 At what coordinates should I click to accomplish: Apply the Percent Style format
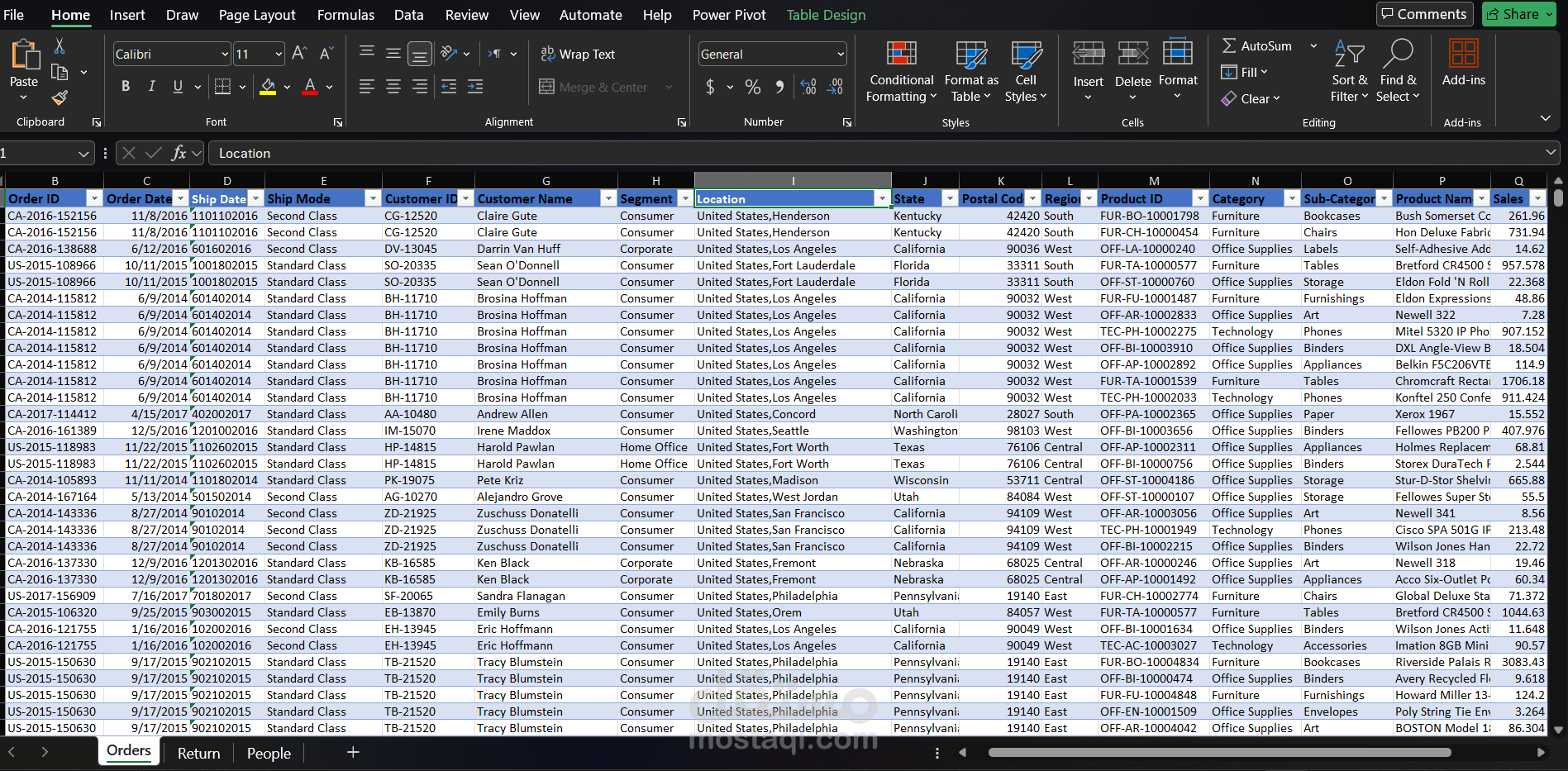pyautogui.click(x=752, y=87)
